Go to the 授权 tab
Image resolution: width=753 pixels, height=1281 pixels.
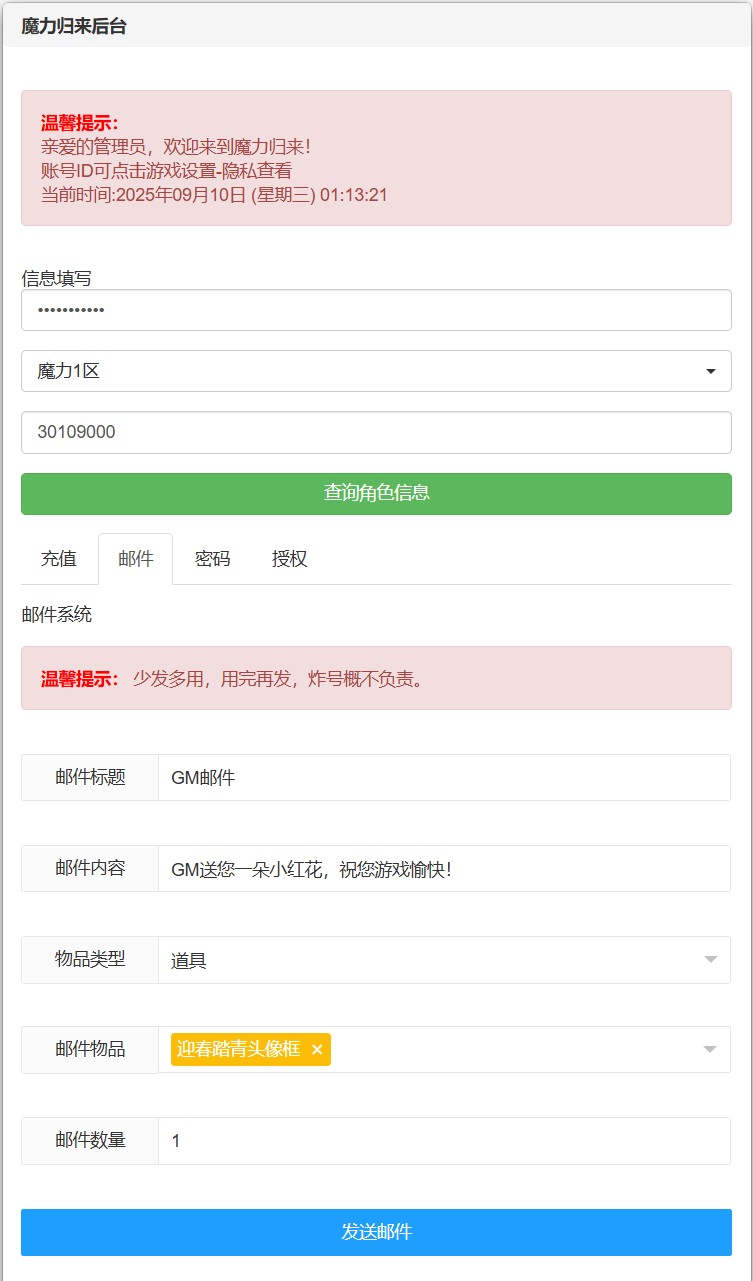289,559
